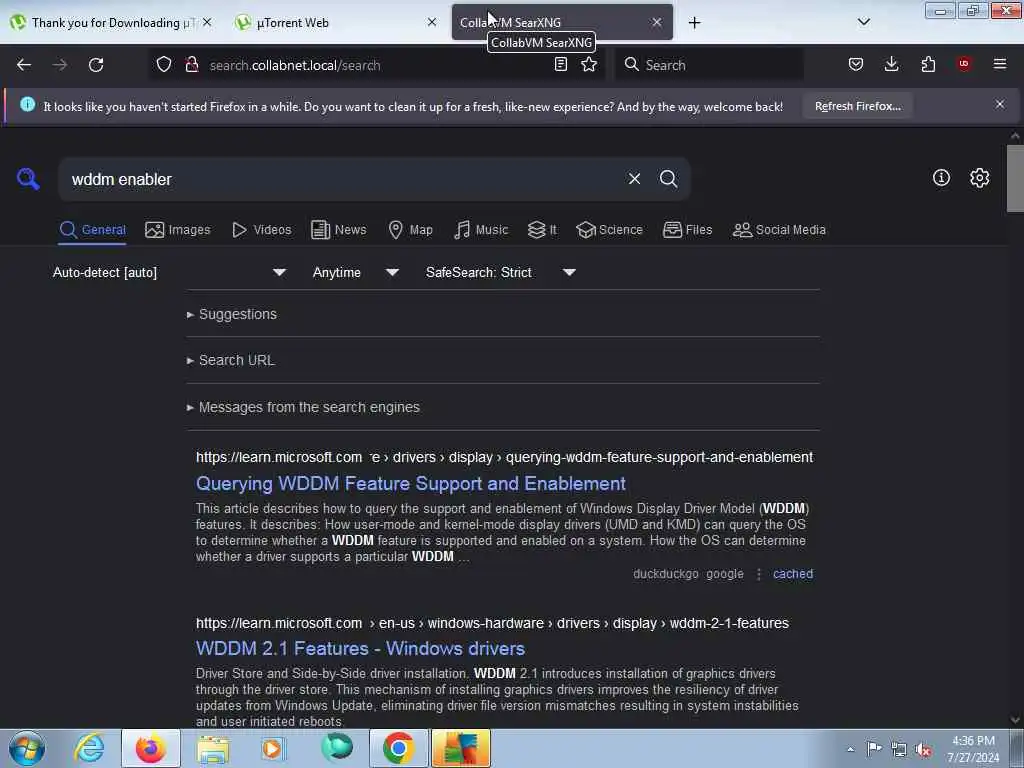The height and width of the screenshot is (768, 1024).
Task: Click the wddm enabler search input field
Action: coord(343,179)
